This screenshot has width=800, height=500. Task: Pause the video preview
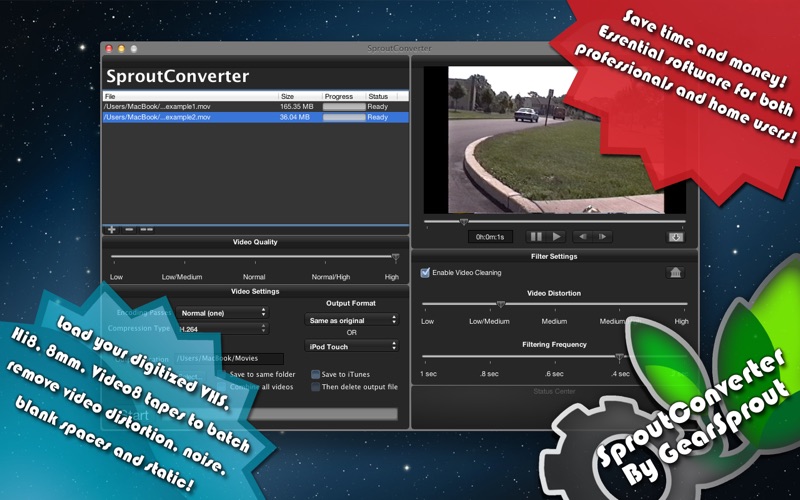[536, 237]
